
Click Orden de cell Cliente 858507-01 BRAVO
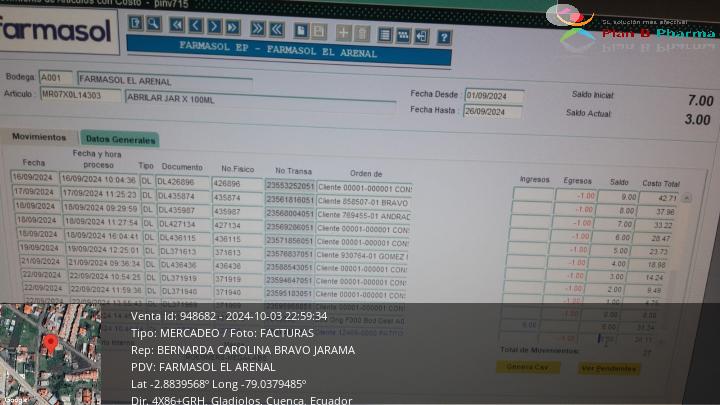(x=364, y=202)
